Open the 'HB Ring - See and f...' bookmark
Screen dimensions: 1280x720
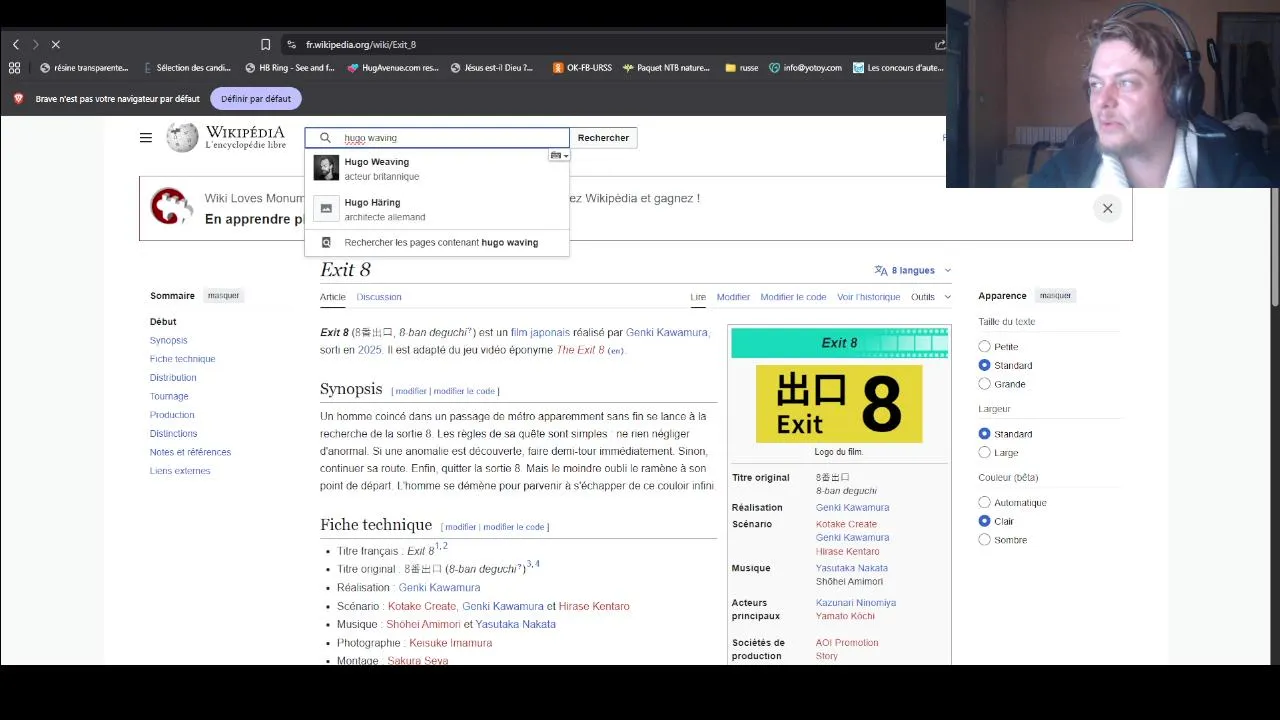[x=290, y=68]
